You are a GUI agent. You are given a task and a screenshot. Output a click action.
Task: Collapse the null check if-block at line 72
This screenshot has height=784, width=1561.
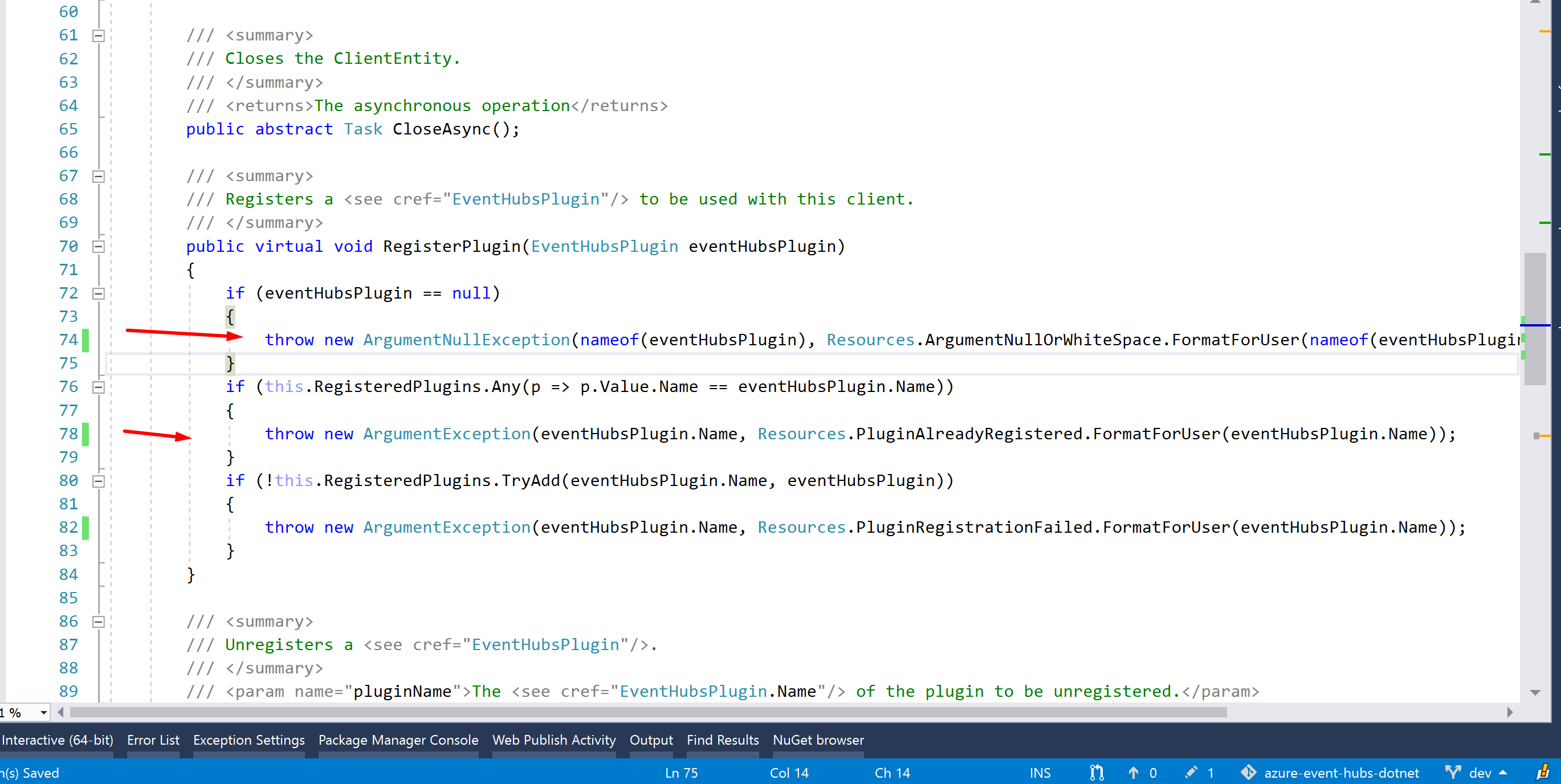98,294
